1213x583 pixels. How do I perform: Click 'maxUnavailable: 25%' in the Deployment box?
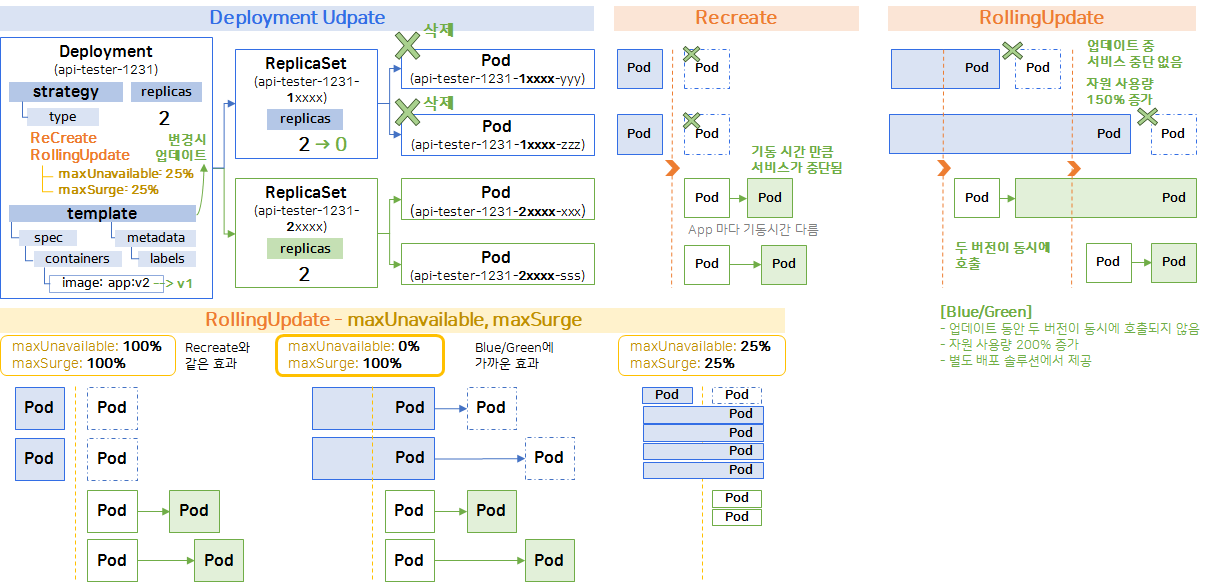pos(126,173)
